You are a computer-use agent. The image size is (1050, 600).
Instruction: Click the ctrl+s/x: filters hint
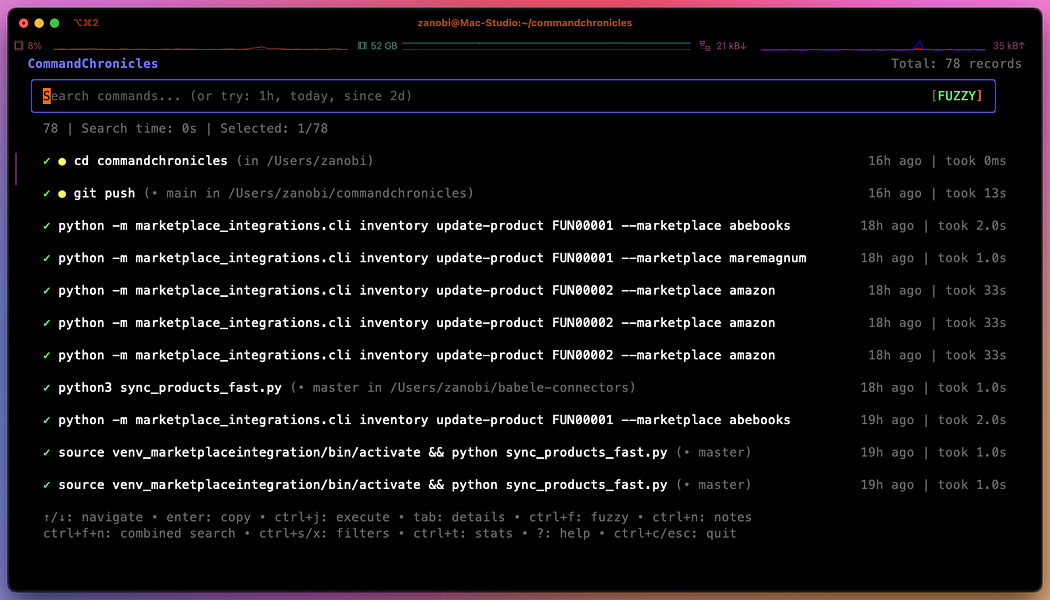tap(324, 534)
